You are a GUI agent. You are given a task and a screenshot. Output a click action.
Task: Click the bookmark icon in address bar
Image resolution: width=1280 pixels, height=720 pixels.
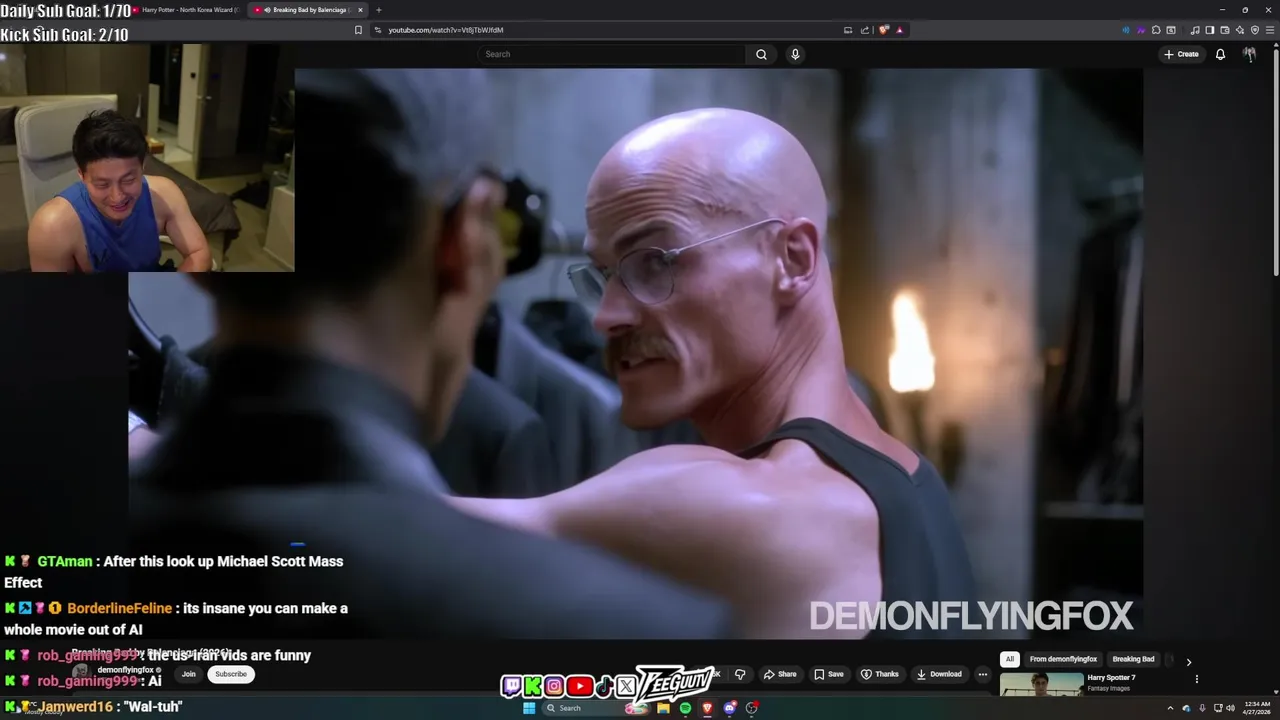click(x=358, y=30)
